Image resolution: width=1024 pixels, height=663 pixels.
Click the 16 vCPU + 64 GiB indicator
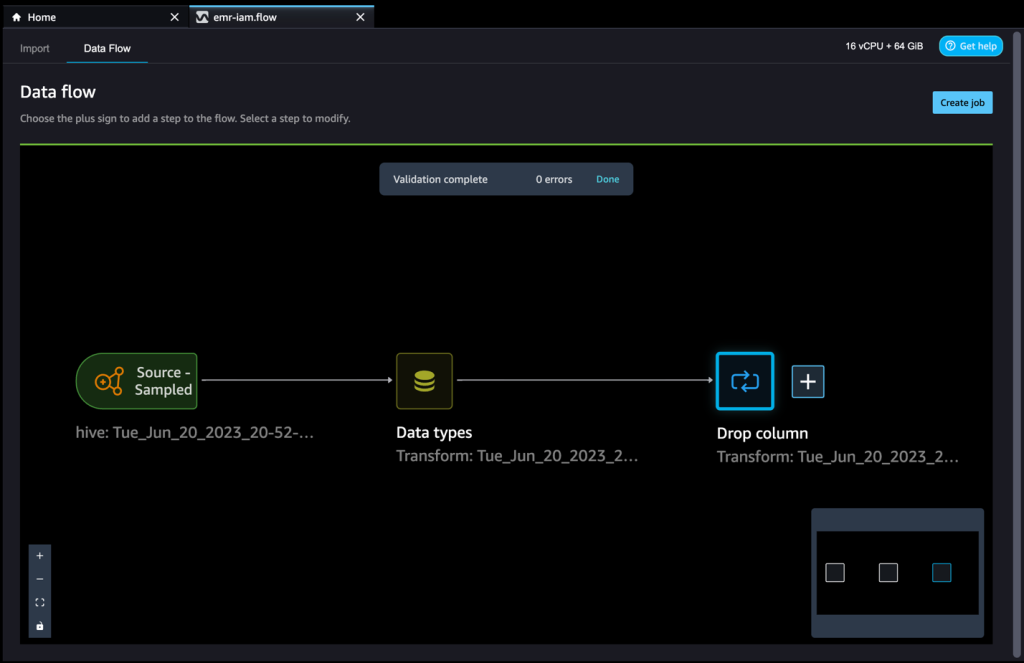[884, 46]
